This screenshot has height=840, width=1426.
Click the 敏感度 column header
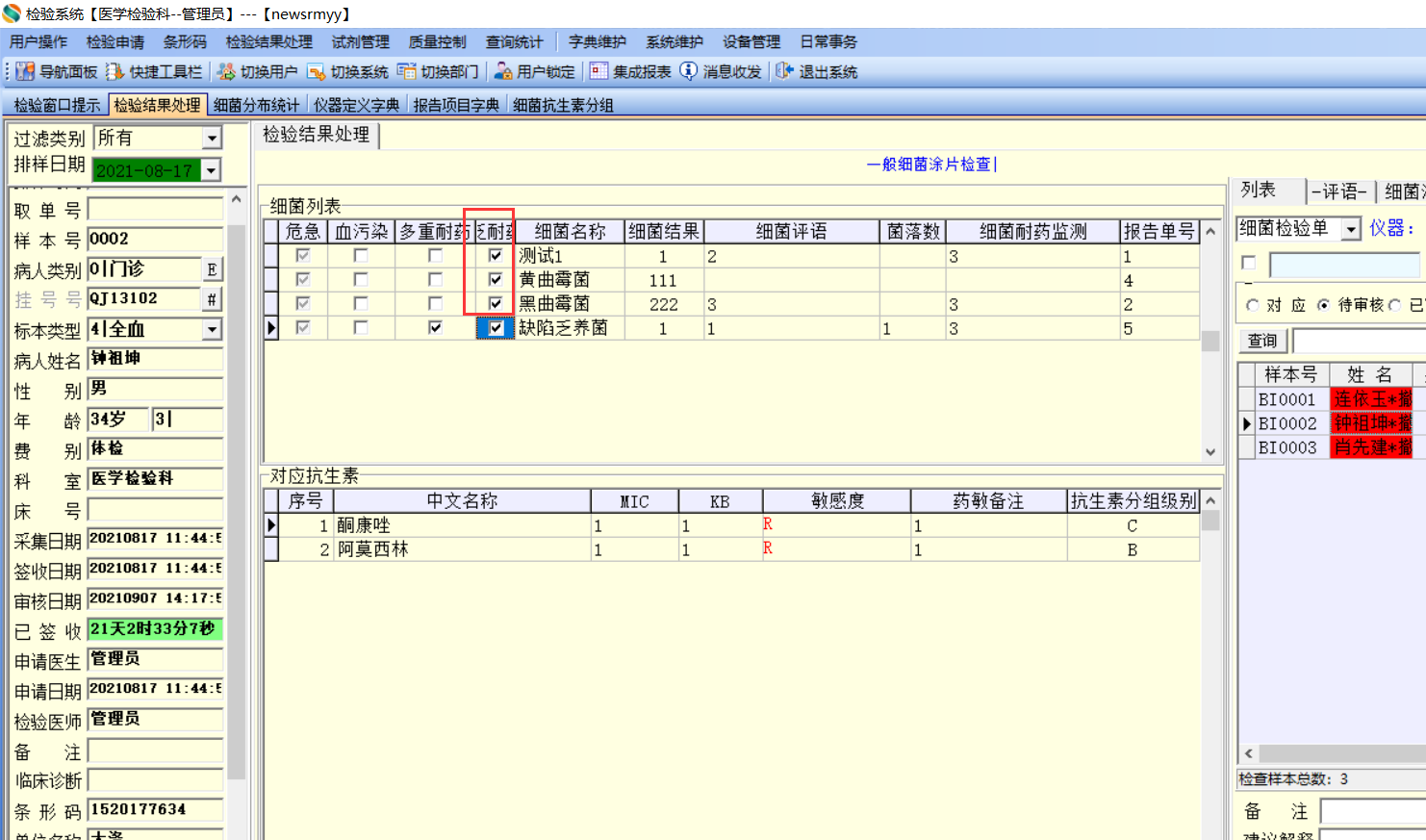837,501
